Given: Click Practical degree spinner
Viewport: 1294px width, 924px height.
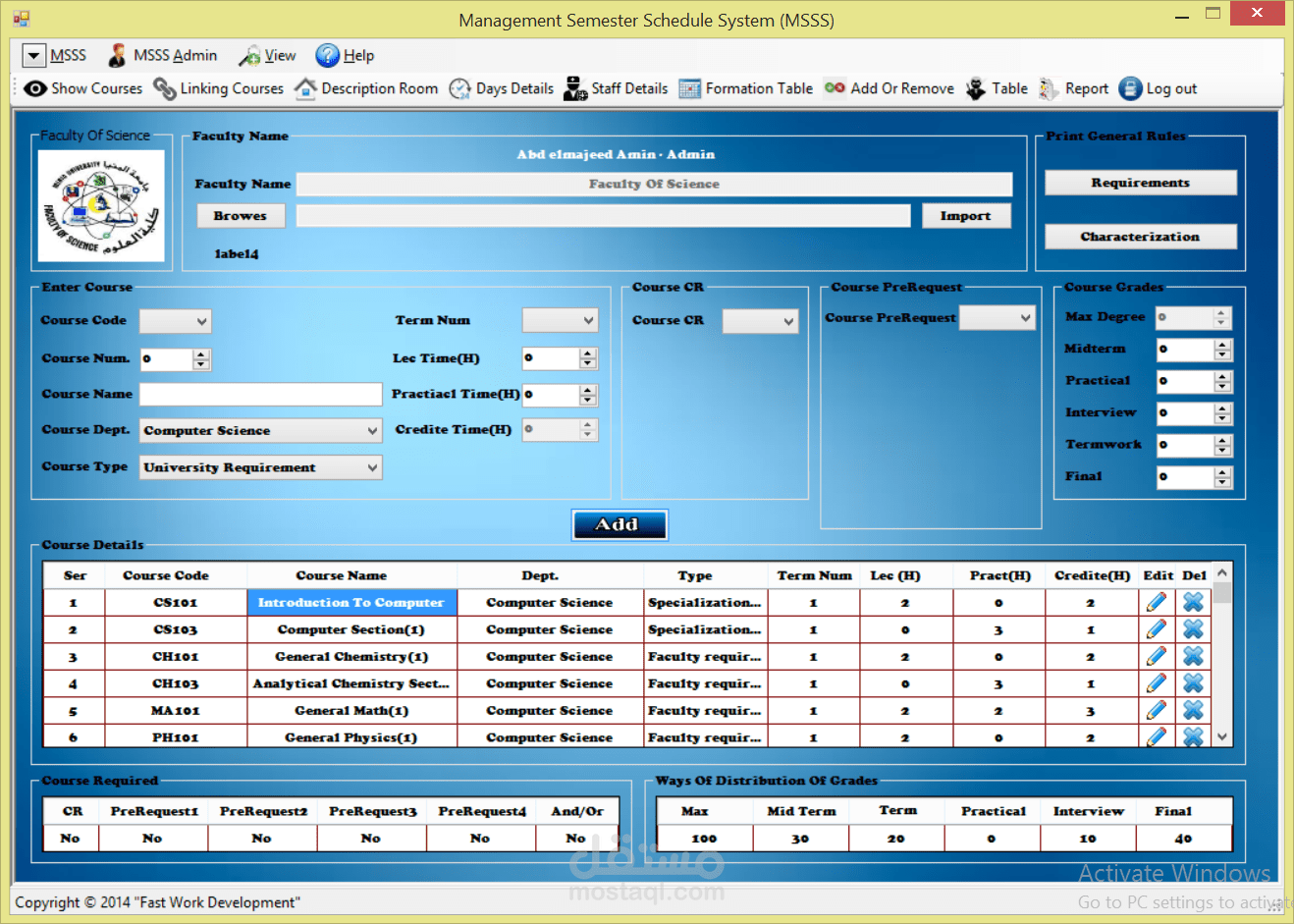Looking at the screenshot, I should [1222, 382].
